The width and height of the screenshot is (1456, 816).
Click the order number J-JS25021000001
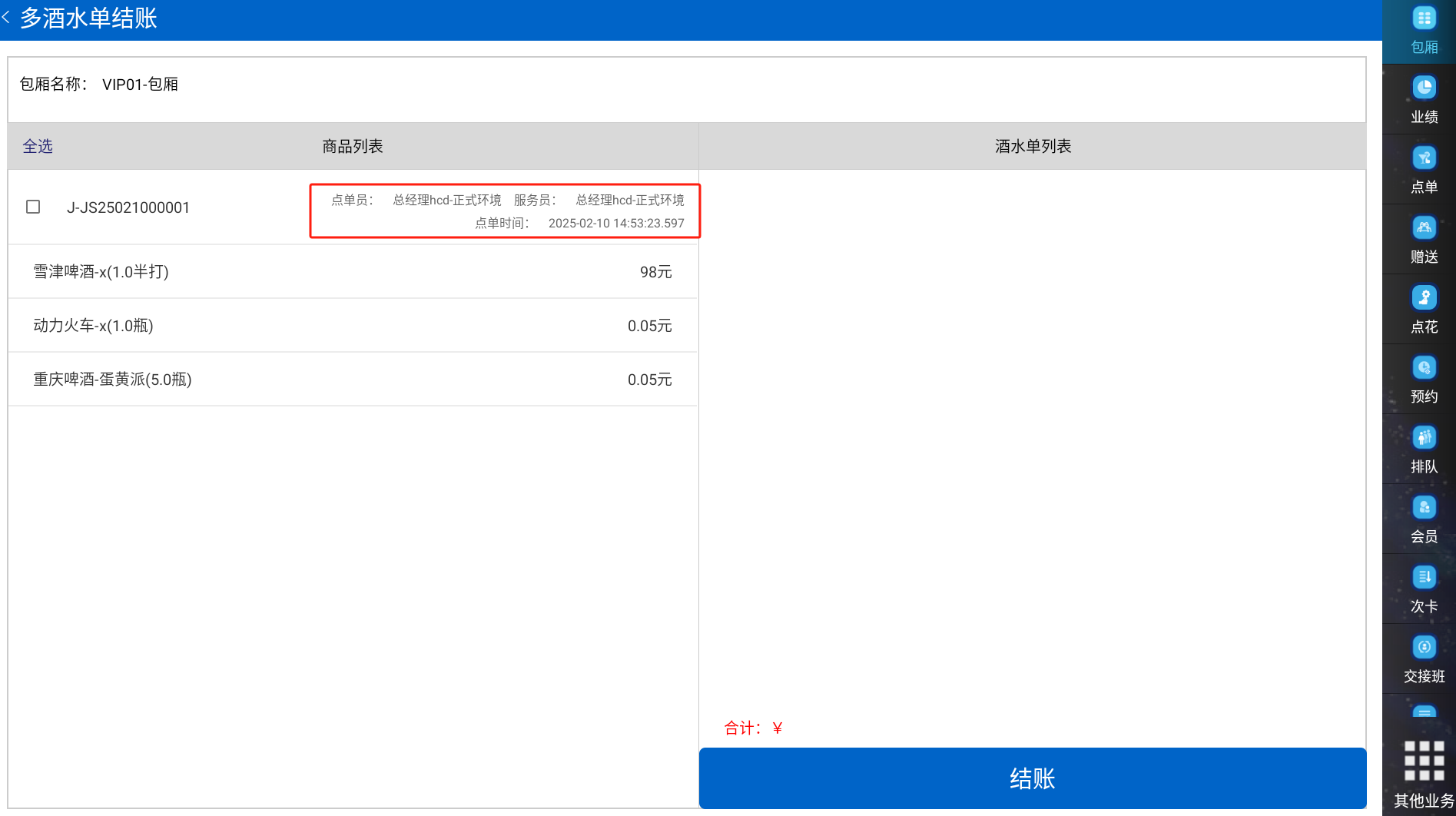tap(128, 207)
